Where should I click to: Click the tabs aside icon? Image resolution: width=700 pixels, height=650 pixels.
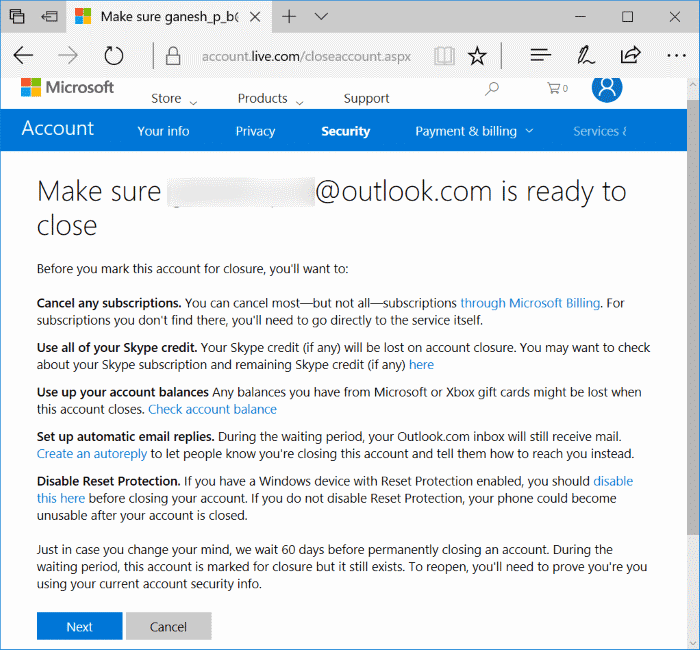coord(17,17)
